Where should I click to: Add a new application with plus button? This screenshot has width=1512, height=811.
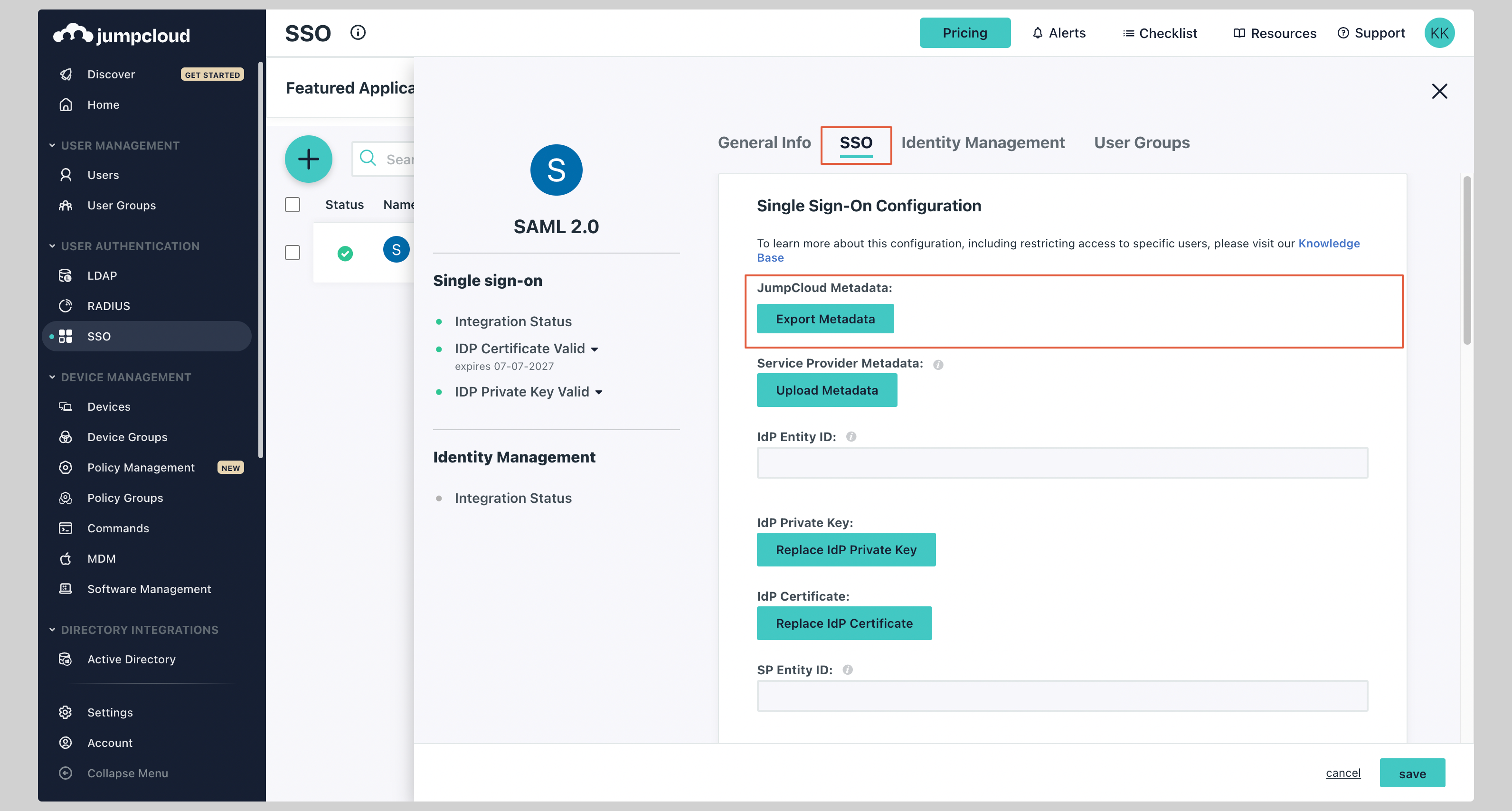click(308, 159)
